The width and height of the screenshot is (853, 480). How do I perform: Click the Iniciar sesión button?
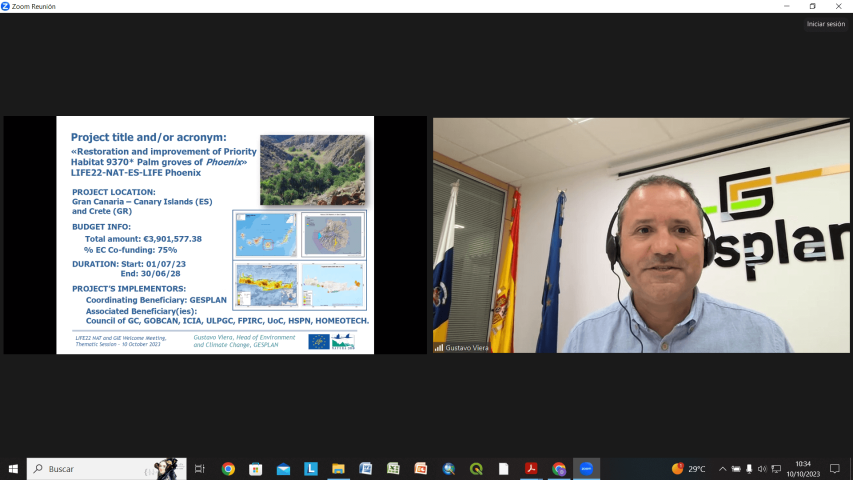coord(825,24)
